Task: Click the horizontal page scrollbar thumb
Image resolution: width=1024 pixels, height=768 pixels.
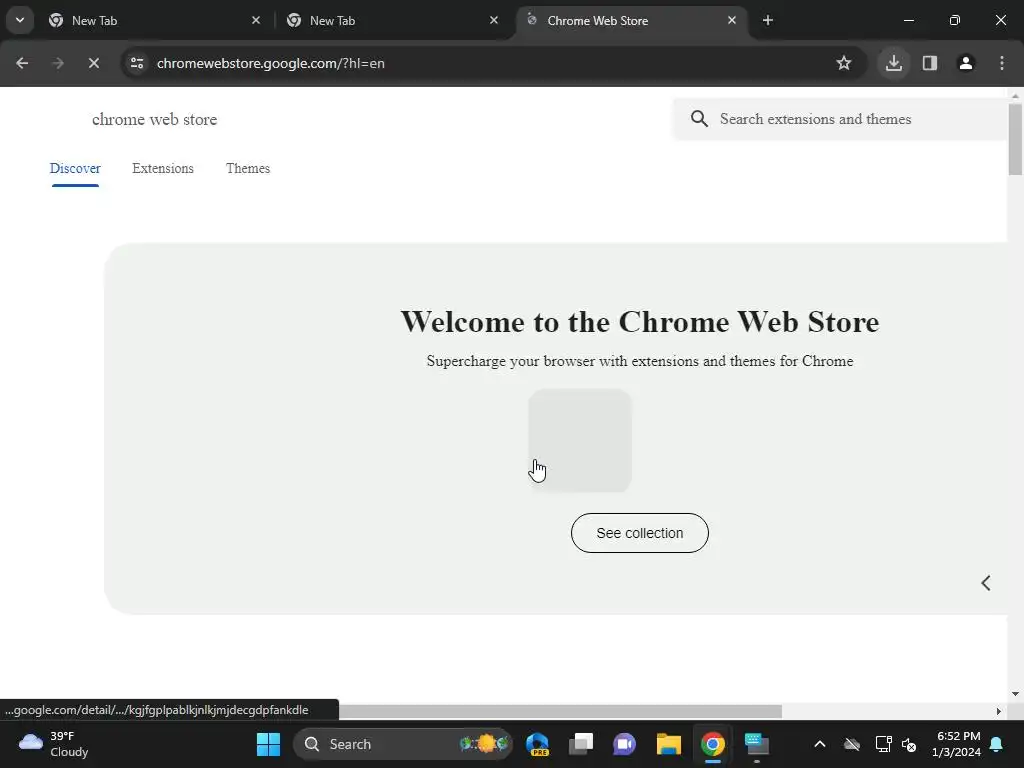Action: point(560,711)
